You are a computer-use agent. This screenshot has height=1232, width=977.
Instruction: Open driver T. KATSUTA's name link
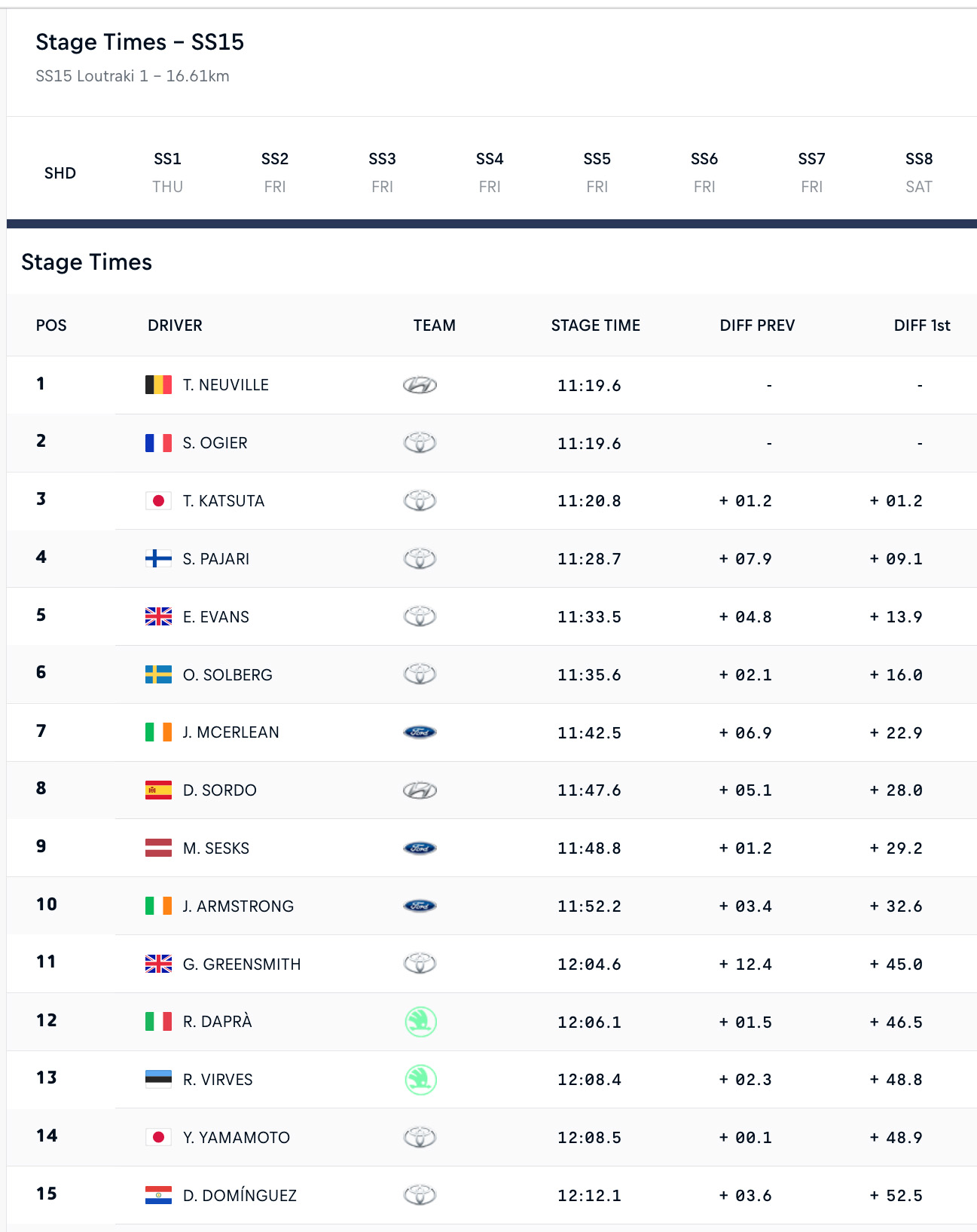(224, 501)
